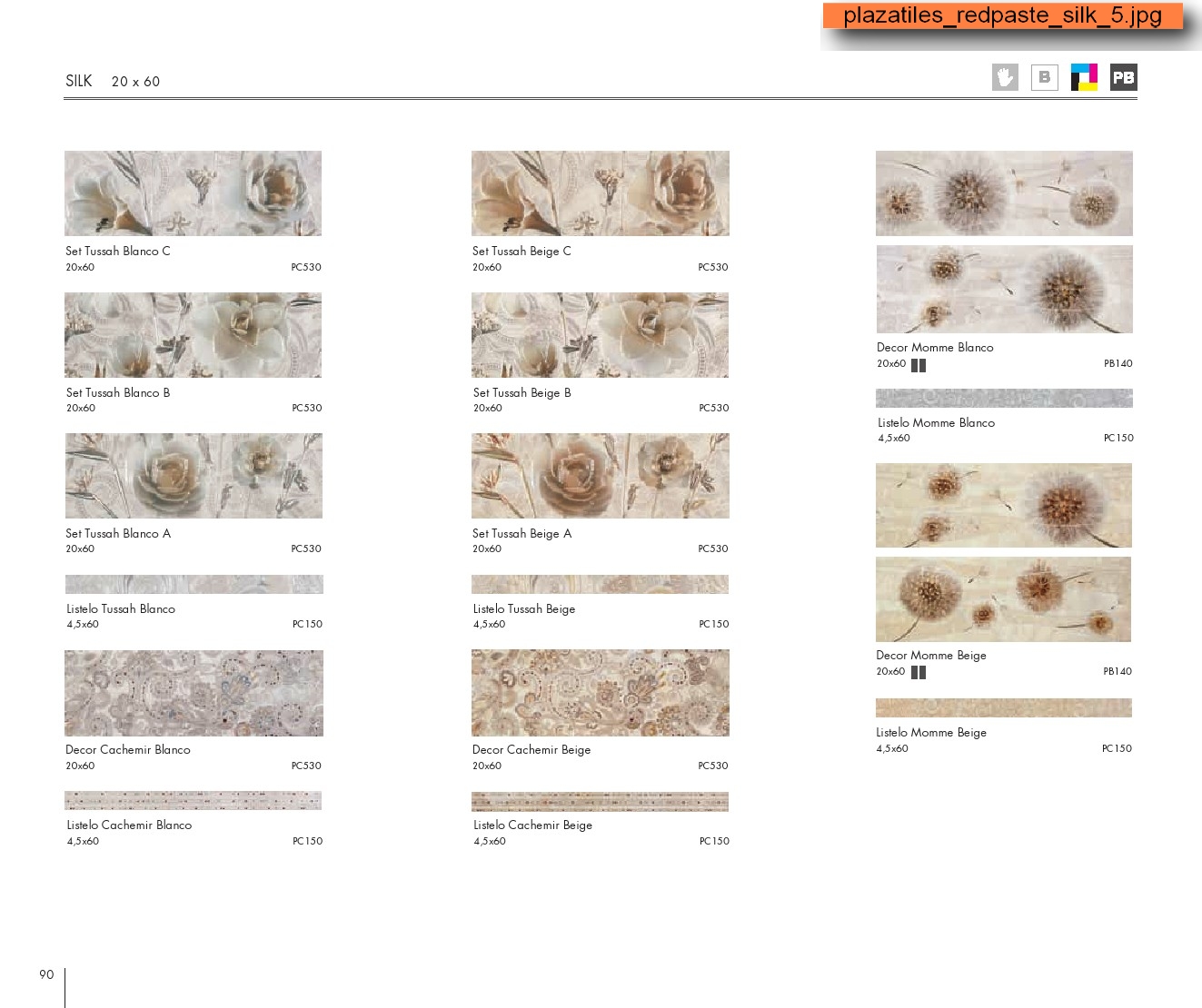This screenshot has height=1008, width=1202.
Task: Click the Listelo Momme Beige label
Action: tap(931, 733)
